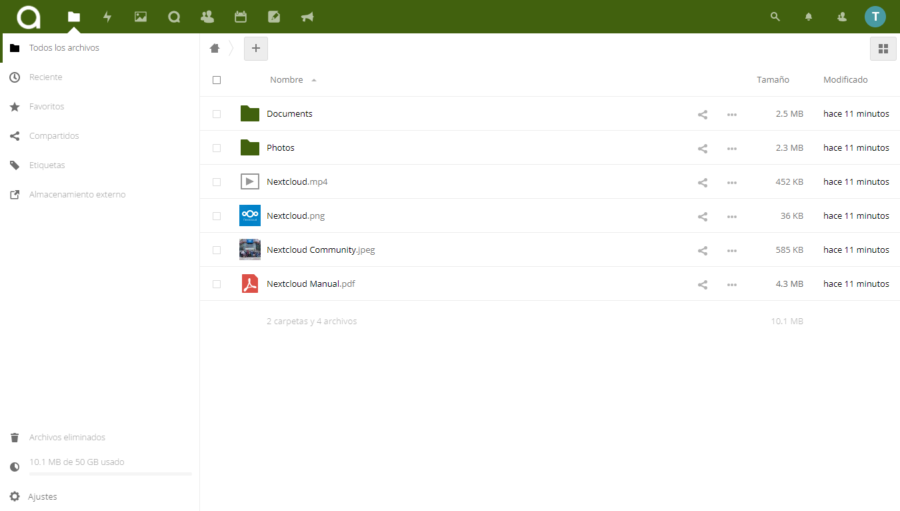Click the 4.3 MB size value
Viewport: 900px width, 511px height.
(789, 284)
